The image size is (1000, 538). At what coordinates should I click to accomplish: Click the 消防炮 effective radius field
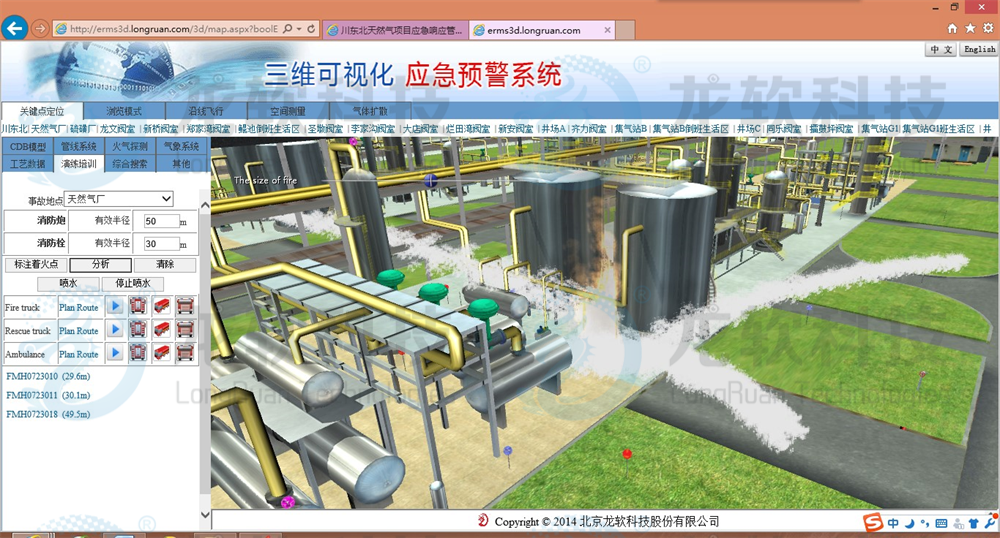pyautogui.click(x=160, y=221)
